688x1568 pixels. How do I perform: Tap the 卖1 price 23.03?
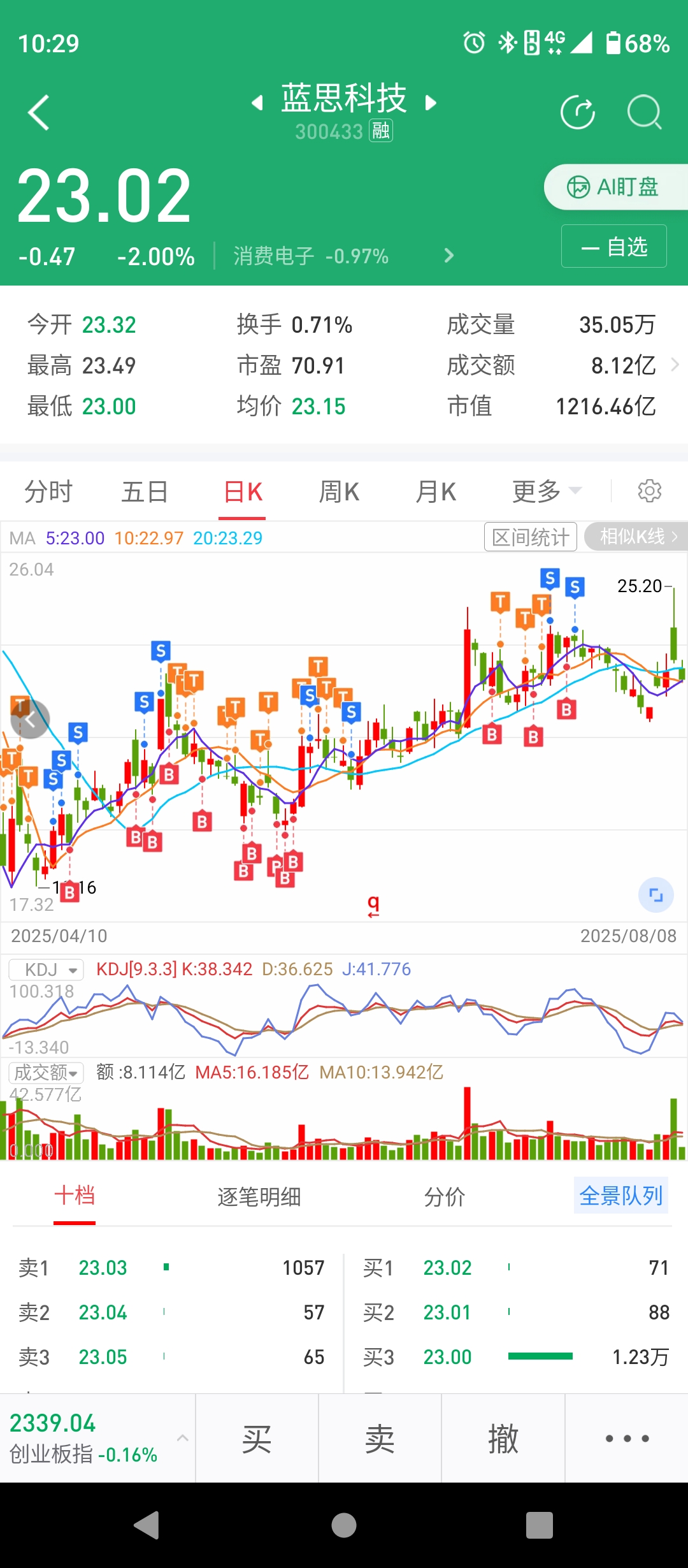[x=103, y=1268]
